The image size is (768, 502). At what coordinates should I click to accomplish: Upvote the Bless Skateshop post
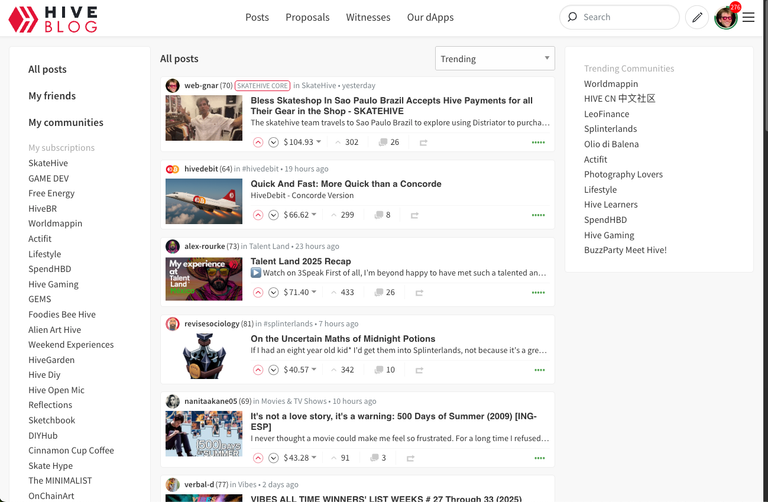point(258,142)
